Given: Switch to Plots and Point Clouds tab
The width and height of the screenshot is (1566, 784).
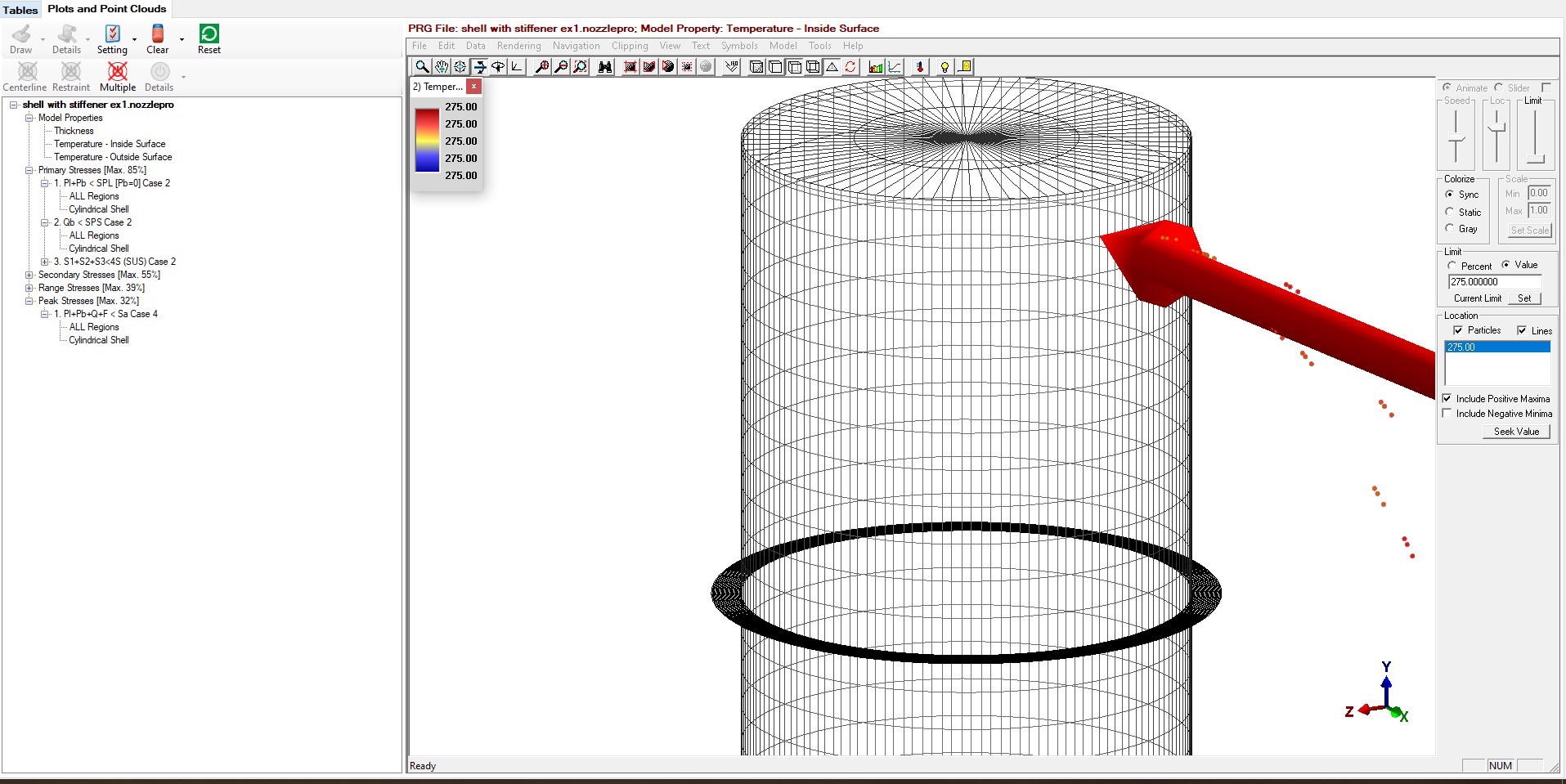Looking at the screenshot, I should point(106,9).
